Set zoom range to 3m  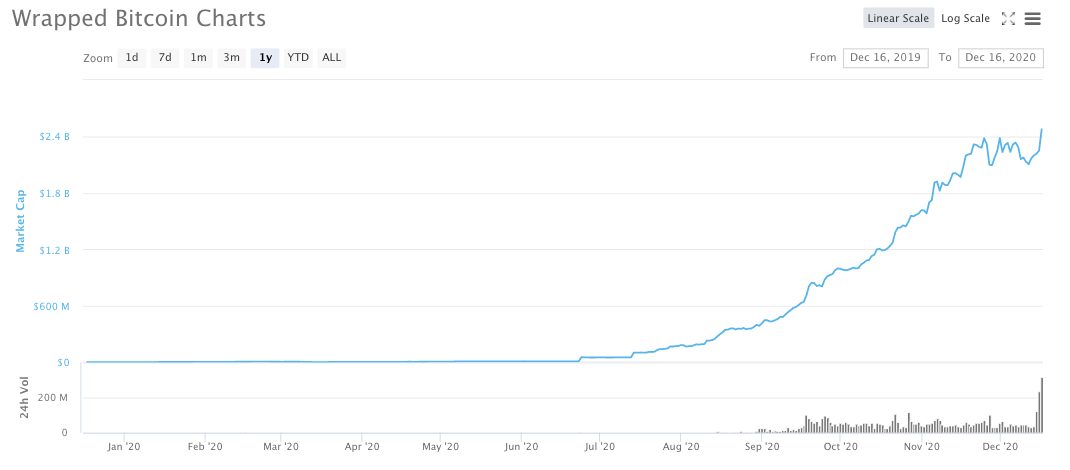[x=231, y=58]
